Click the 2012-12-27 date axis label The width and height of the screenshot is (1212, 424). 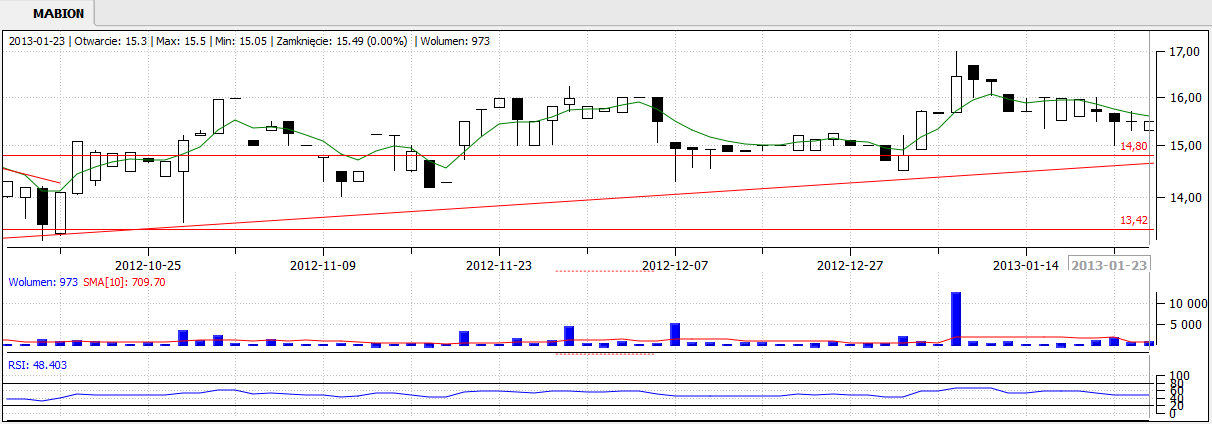click(850, 265)
